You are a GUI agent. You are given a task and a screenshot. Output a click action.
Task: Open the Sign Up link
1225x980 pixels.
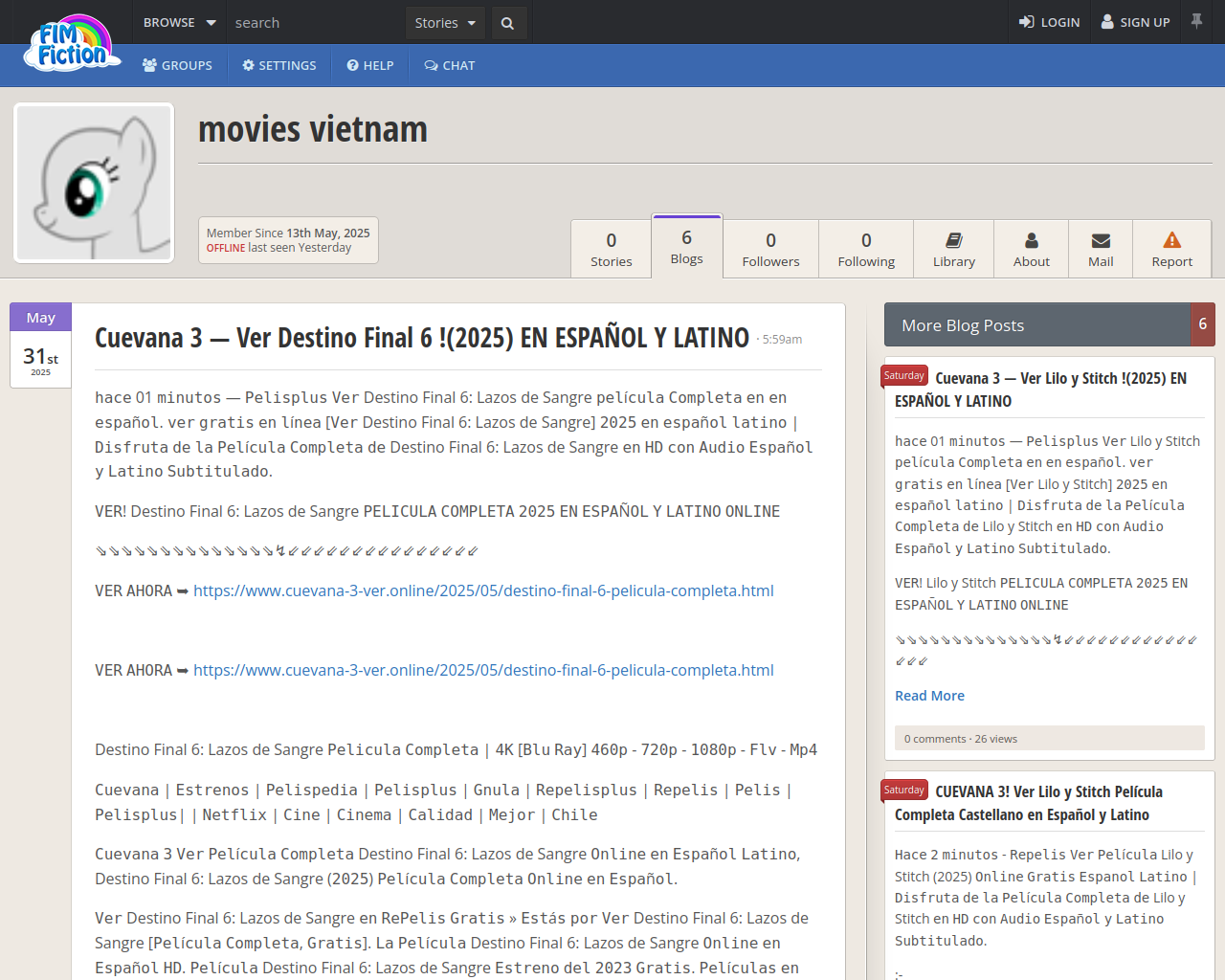(x=1136, y=22)
